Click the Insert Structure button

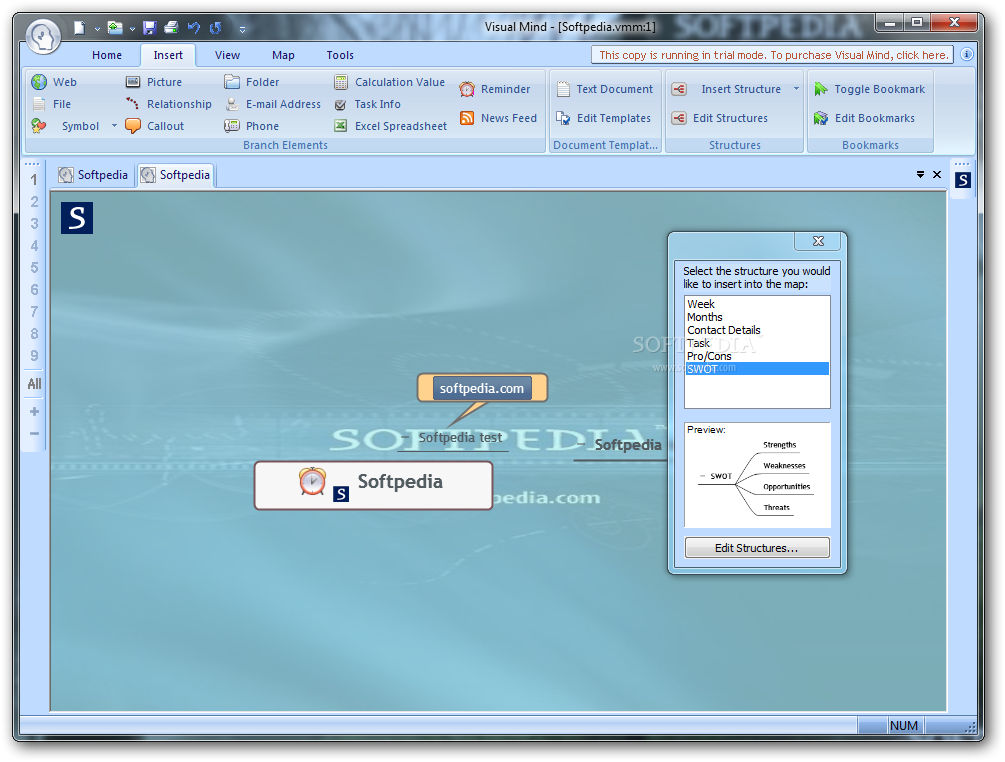726,89
